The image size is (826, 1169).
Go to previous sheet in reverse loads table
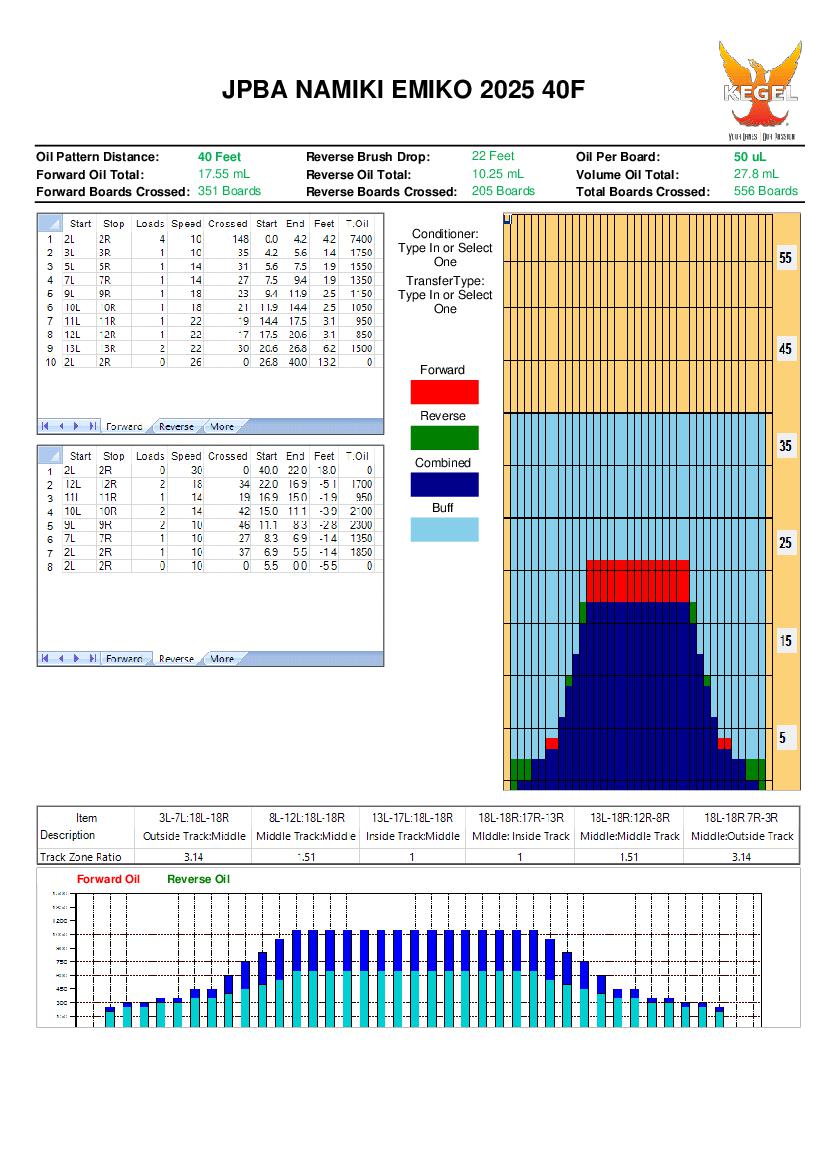[x=61, y=658]
